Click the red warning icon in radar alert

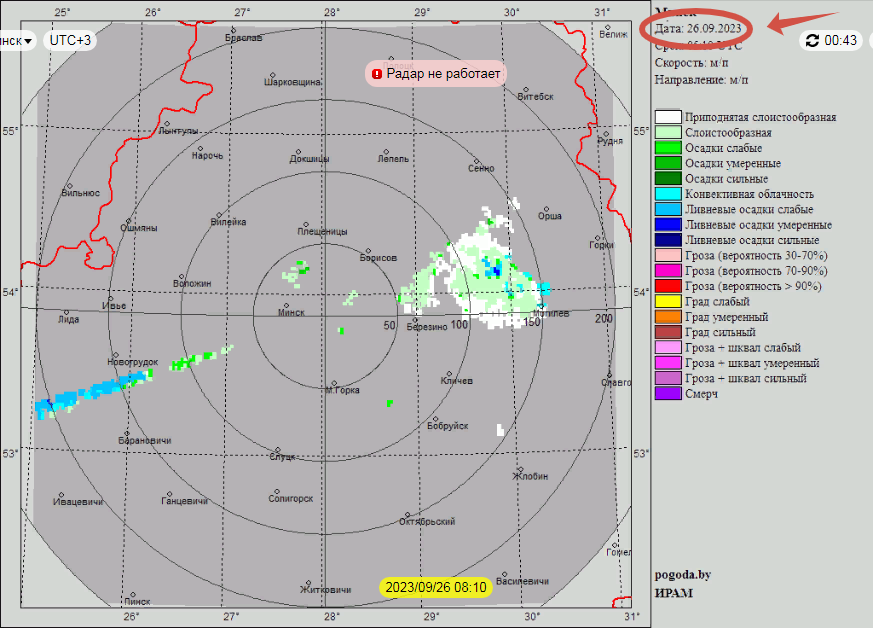377,73
